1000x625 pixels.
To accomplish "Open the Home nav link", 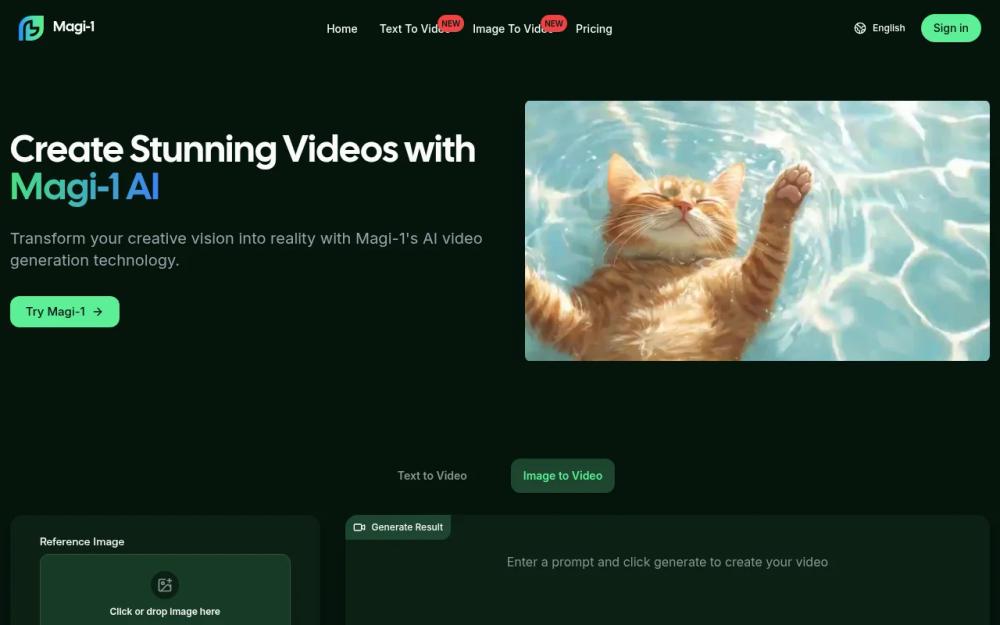I will [342, 29].
